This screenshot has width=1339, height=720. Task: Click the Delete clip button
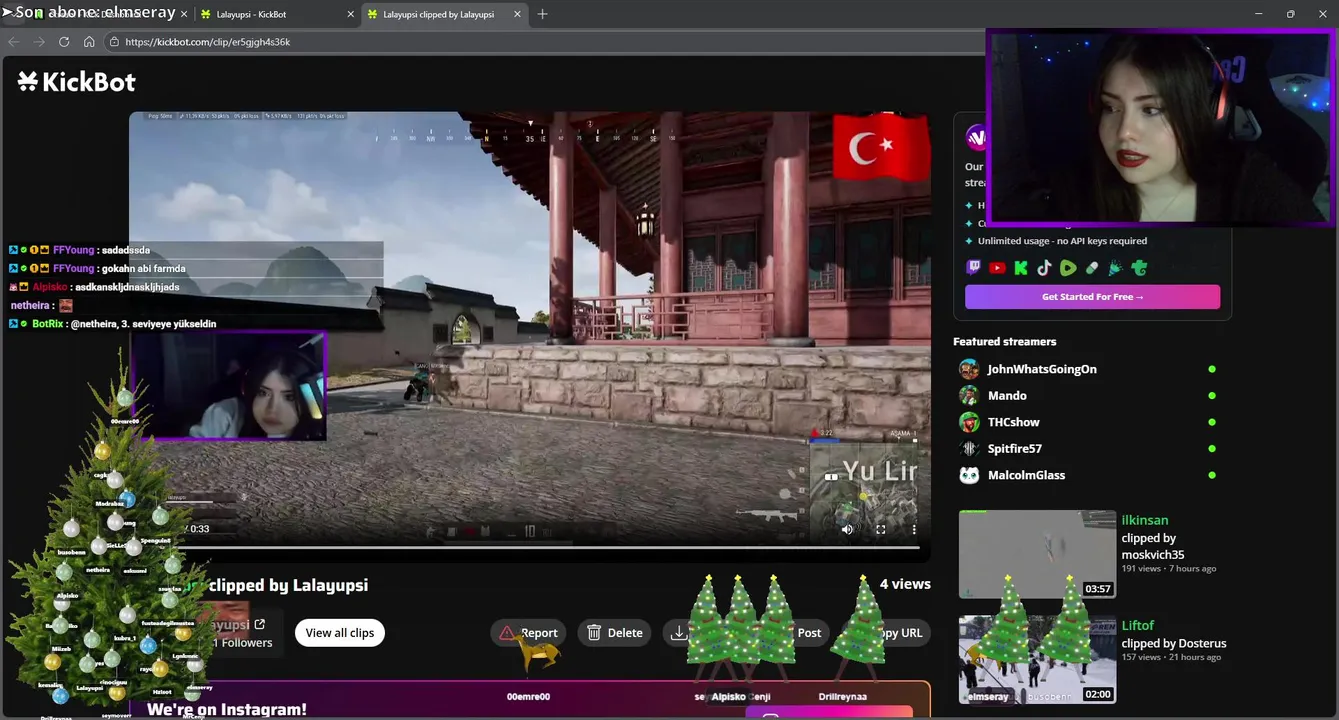[614, 633]
